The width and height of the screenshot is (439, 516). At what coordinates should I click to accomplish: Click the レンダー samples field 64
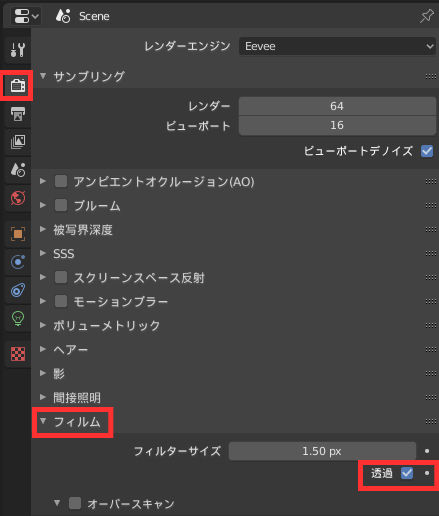(x=337, y=106)
